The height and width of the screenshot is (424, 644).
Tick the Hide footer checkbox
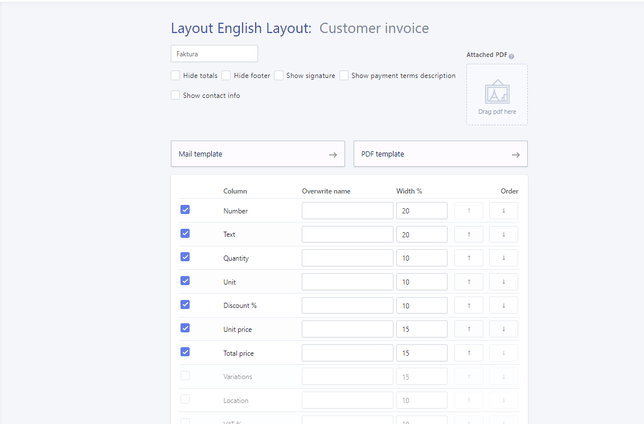(x=227, y=76)
